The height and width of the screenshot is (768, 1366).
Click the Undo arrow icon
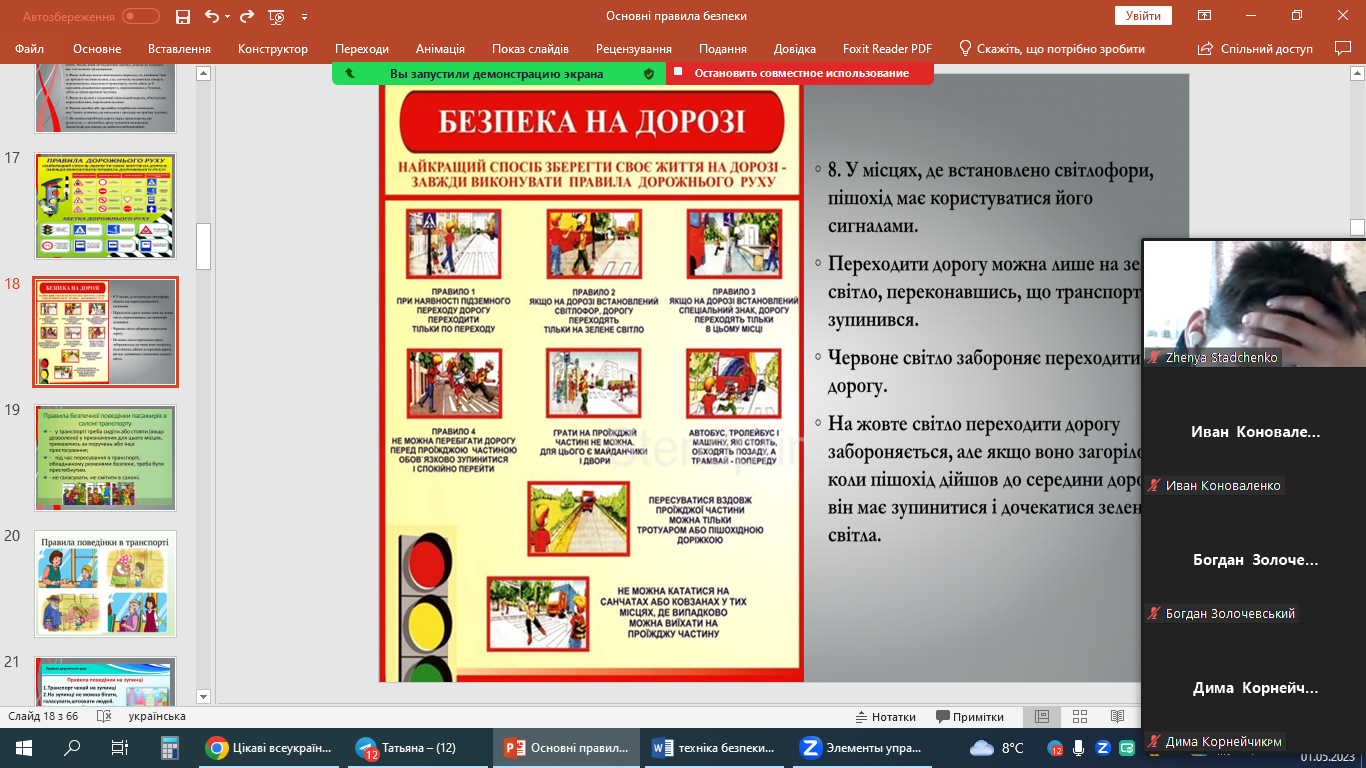coord(211,16)
